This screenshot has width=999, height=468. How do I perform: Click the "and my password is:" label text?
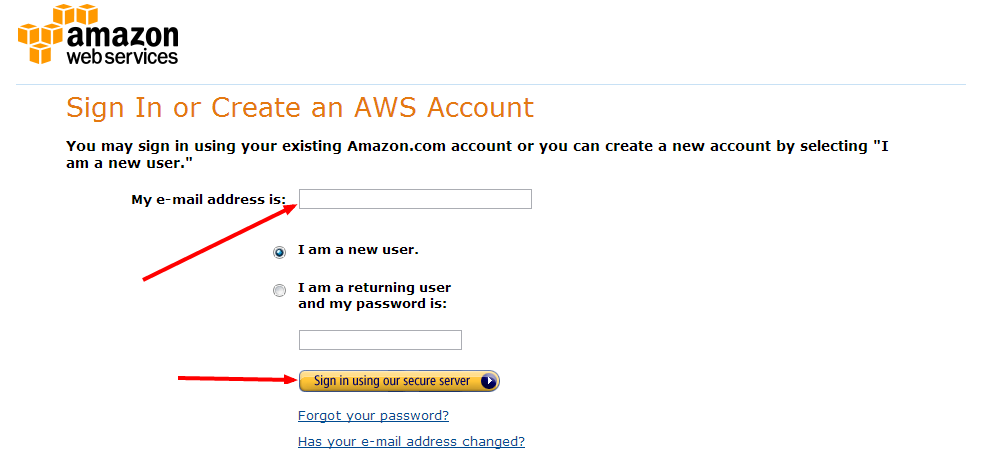coord(373,304)
